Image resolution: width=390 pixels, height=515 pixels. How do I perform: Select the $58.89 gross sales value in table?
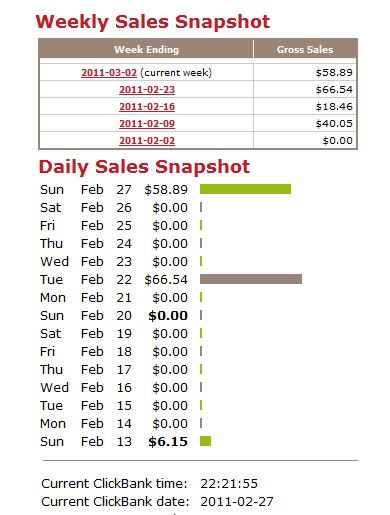tap(334, 73)
